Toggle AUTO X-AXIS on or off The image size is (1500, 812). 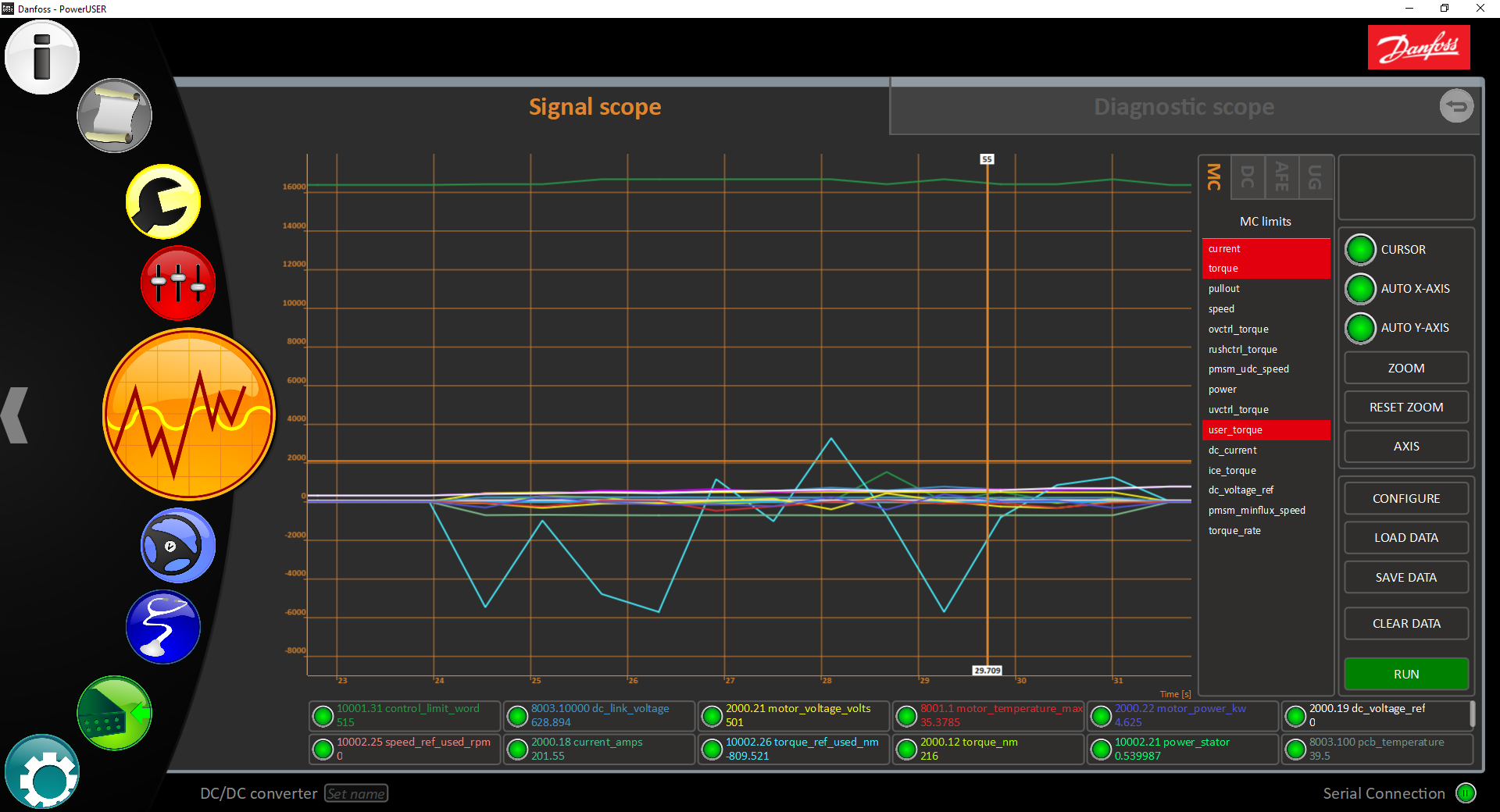(x=1360, y=289)
